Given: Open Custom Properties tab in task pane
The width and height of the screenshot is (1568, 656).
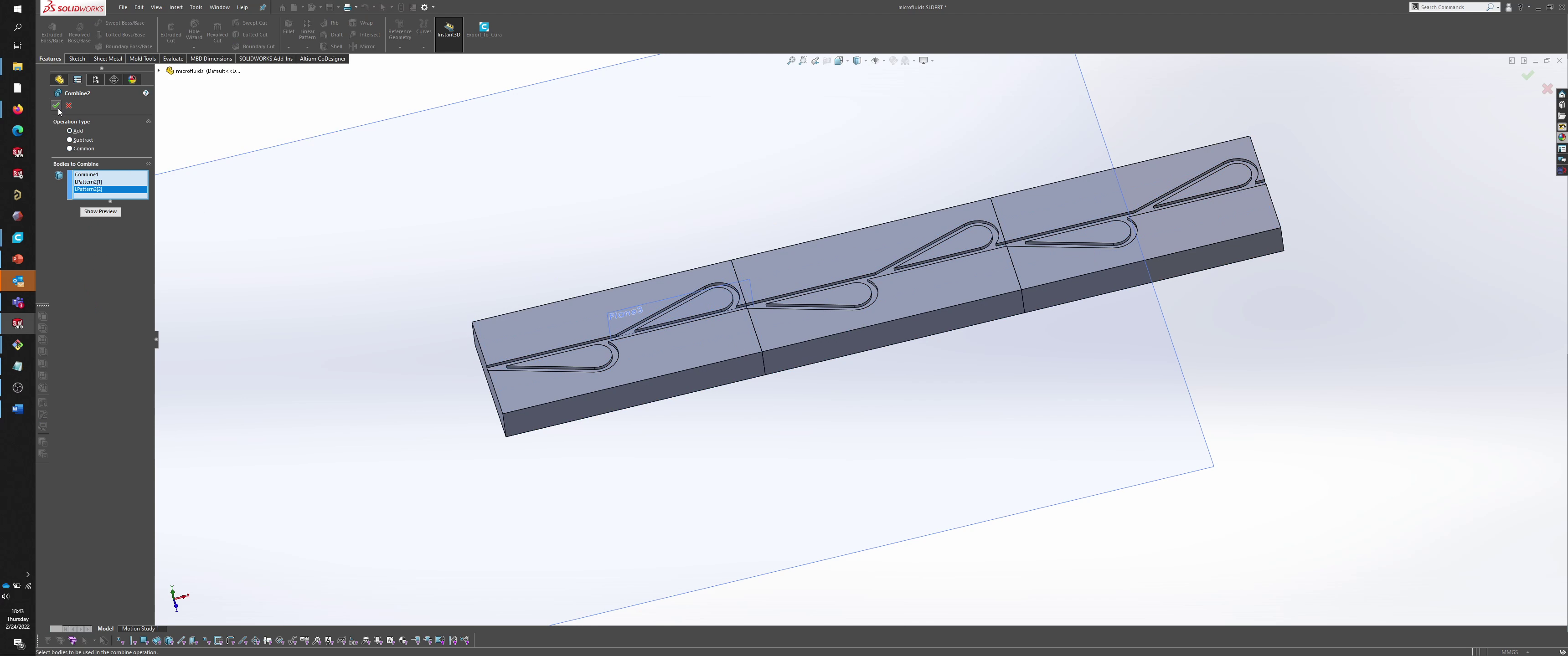Looking at the screenshot, I should (1562, 149).
